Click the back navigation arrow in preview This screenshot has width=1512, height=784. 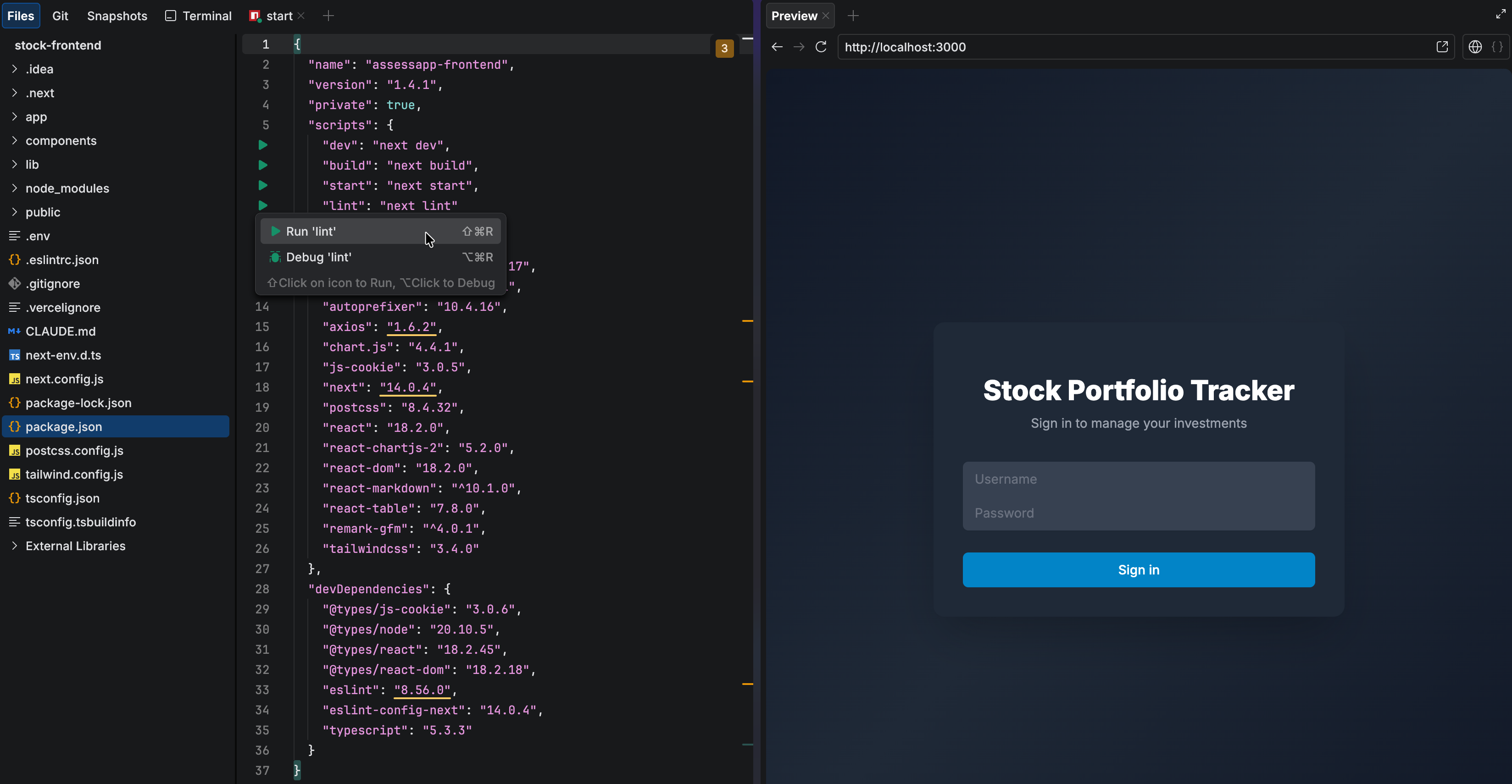[x=777, y=47]
